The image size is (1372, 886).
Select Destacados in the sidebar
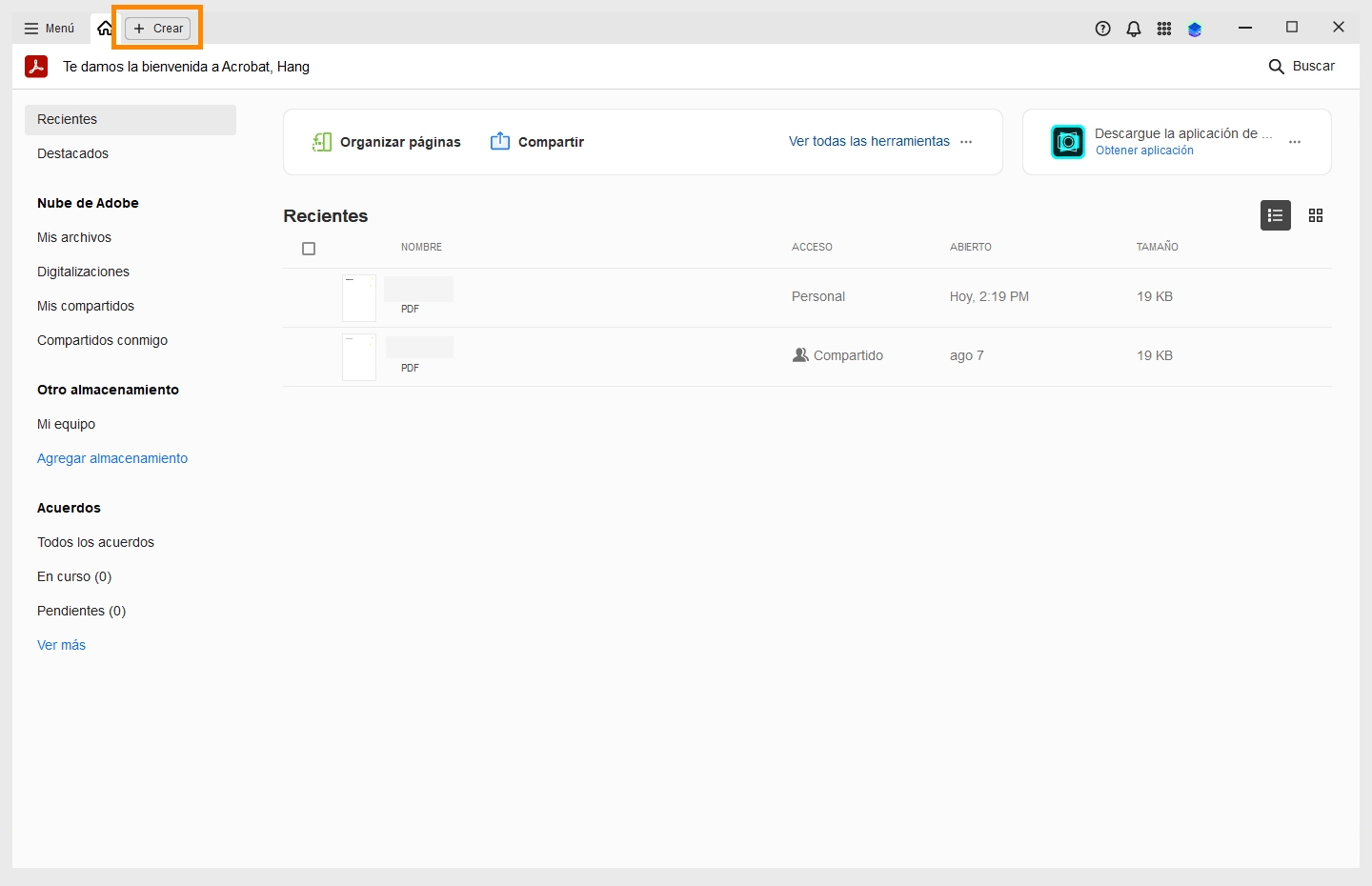click(72, 153)
